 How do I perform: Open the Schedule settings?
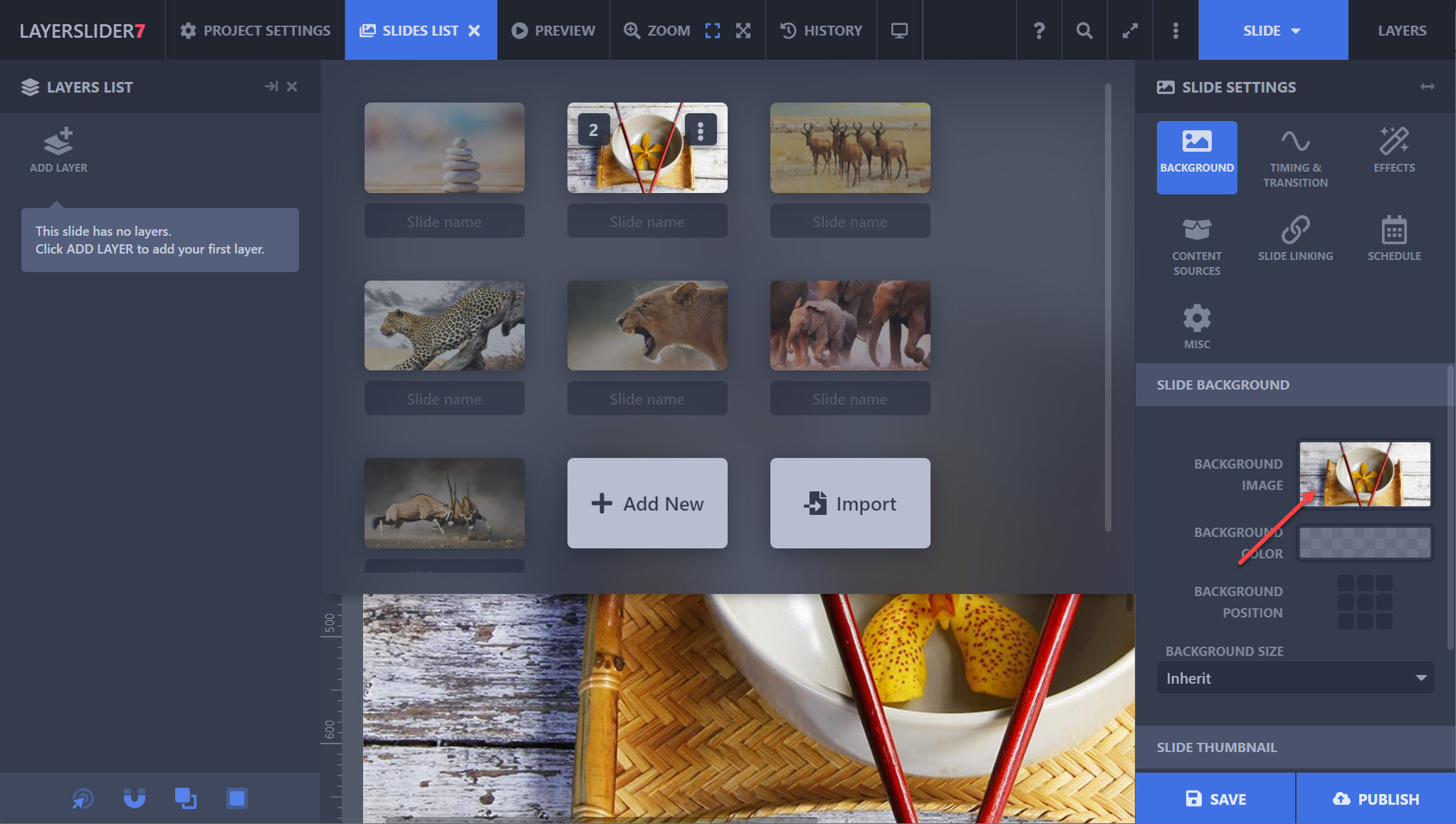[1393, 239]
